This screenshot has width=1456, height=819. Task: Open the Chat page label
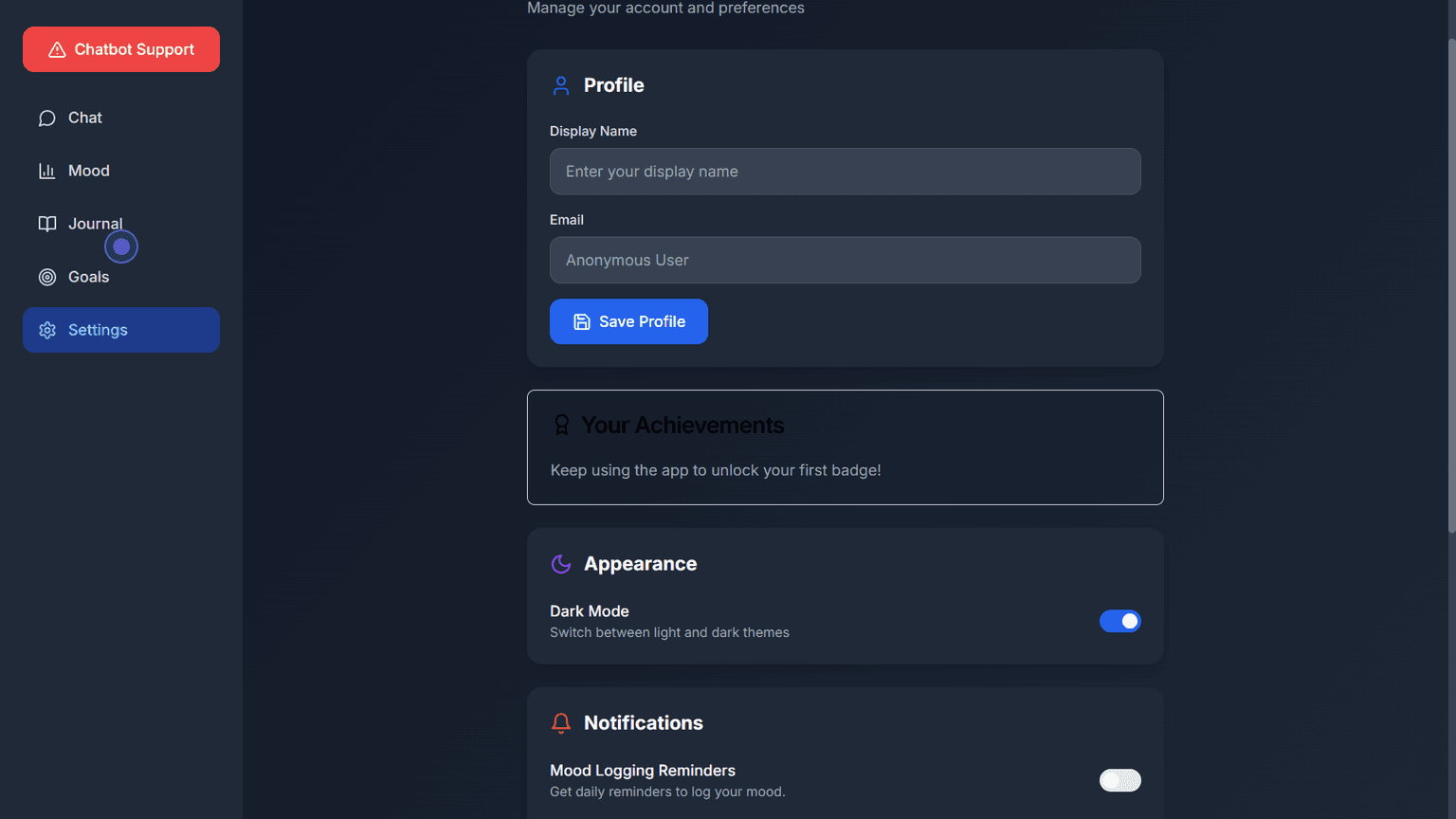85,118
